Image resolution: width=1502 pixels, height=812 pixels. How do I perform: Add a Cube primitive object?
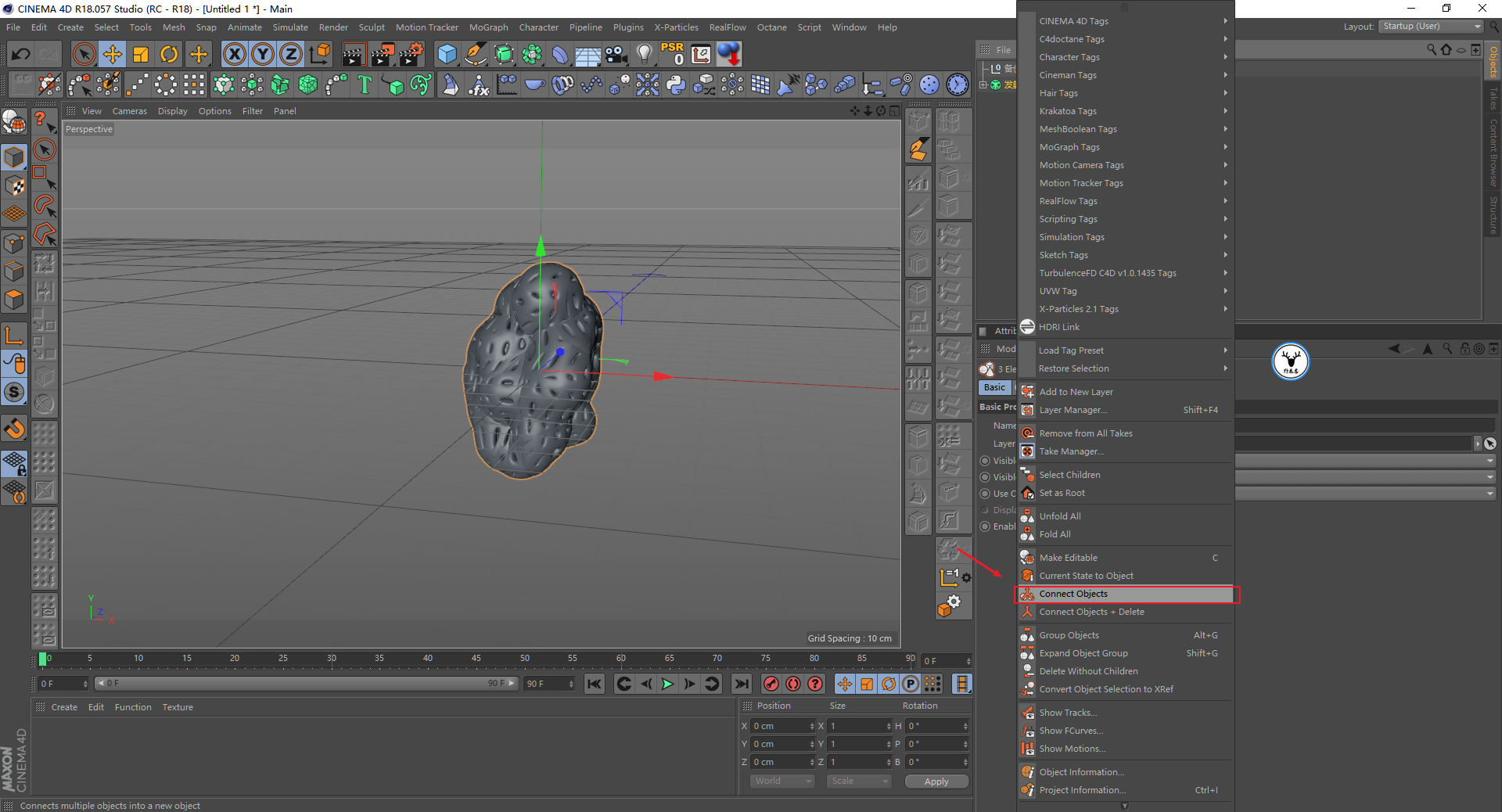tap(447, 54)
